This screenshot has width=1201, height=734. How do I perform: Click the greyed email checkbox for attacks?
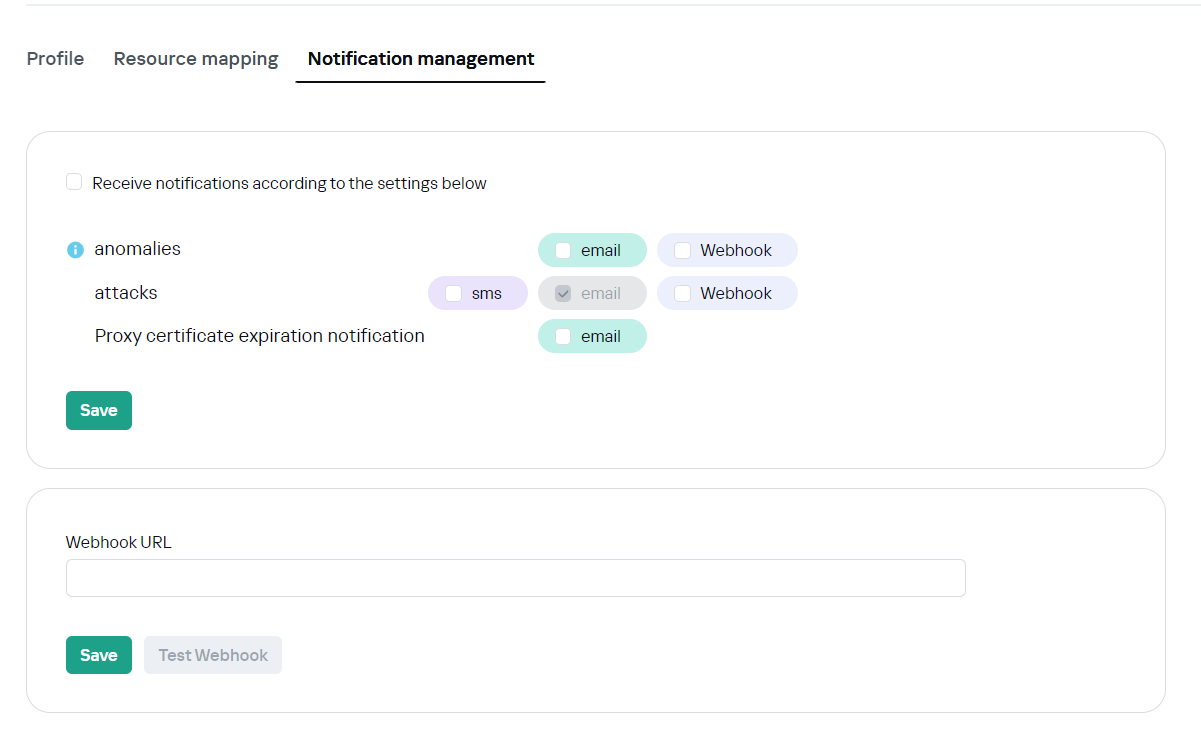[563, 294]
